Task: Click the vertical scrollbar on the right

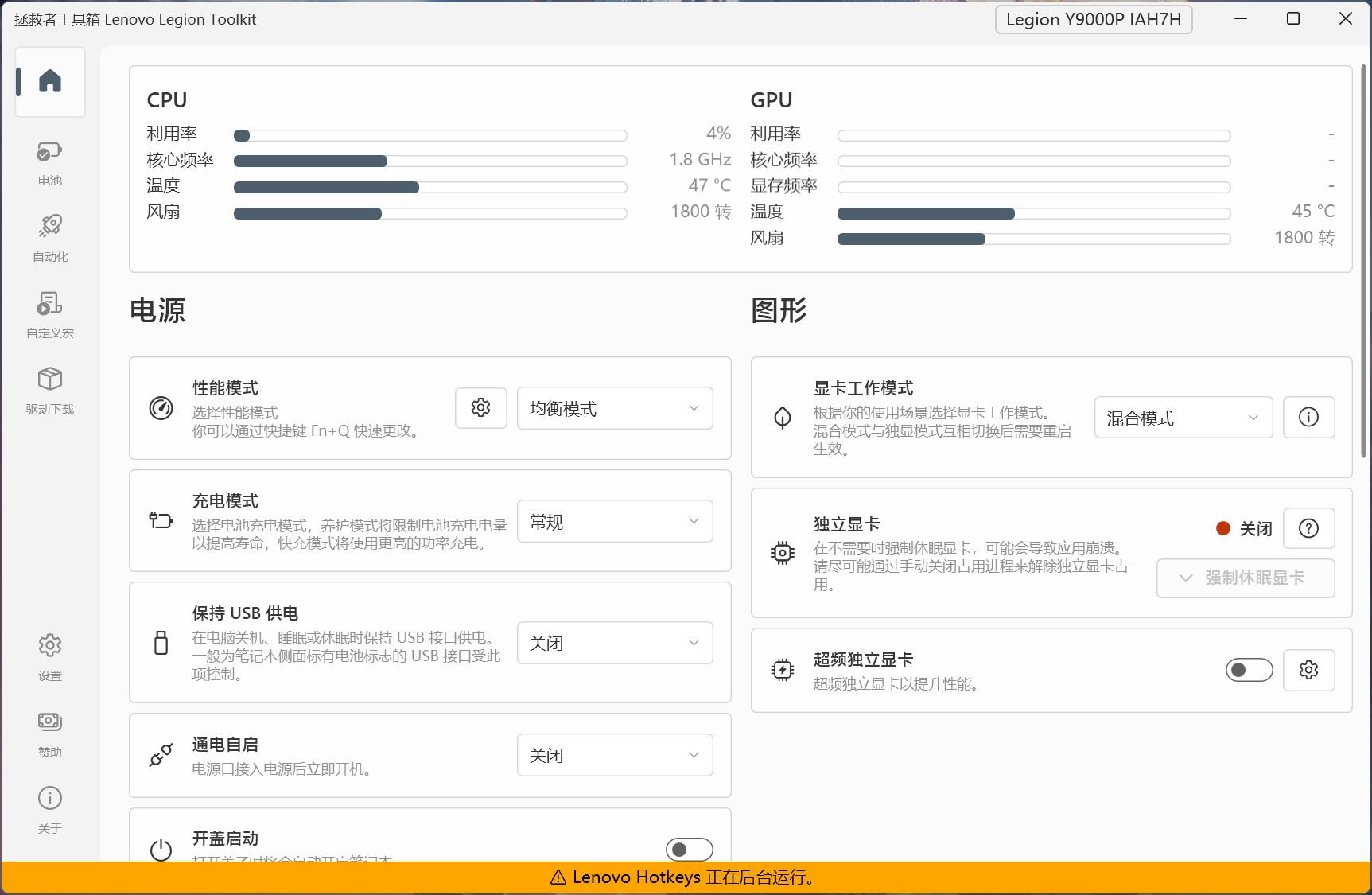Action: tap(1363, 261)
